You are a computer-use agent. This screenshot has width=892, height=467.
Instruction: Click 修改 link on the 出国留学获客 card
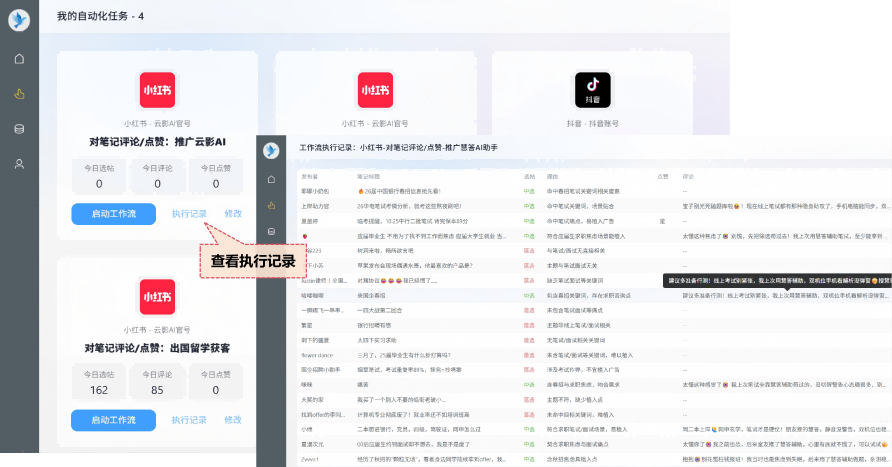tap(233, 421)
